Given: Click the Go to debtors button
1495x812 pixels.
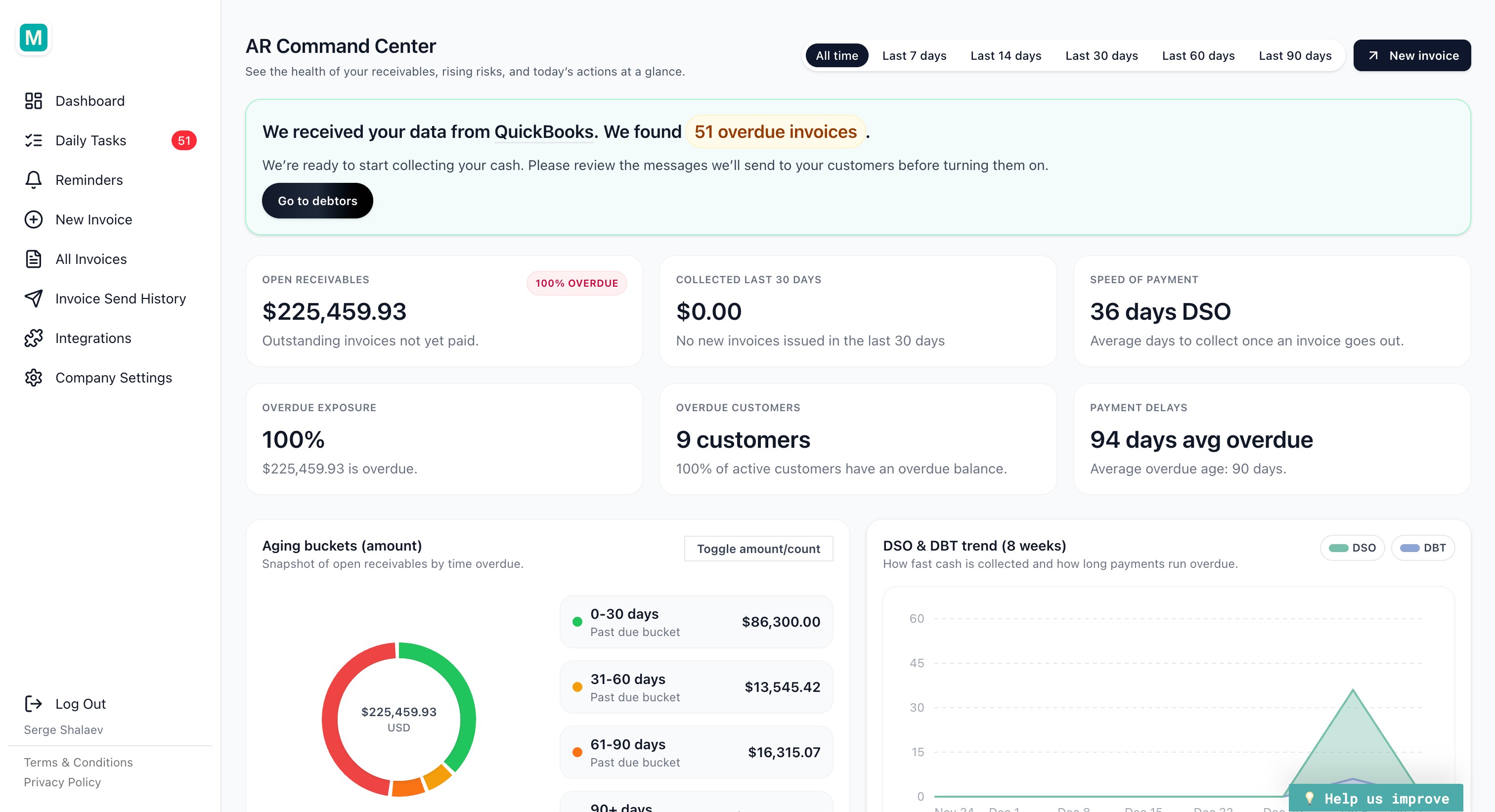Looking at the screenshot, I should point(317,201).
